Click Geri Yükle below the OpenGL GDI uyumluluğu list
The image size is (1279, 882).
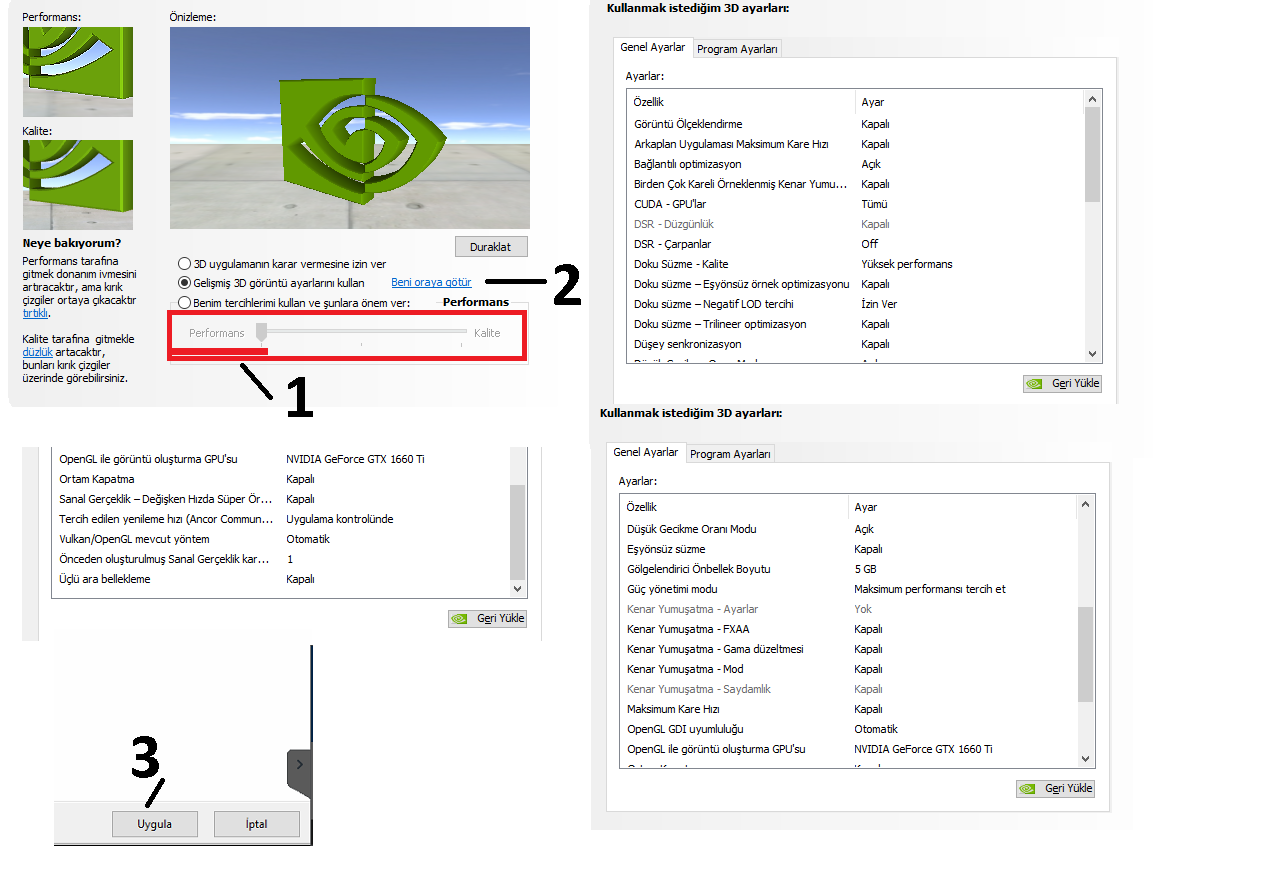(x=1055, y=788)
